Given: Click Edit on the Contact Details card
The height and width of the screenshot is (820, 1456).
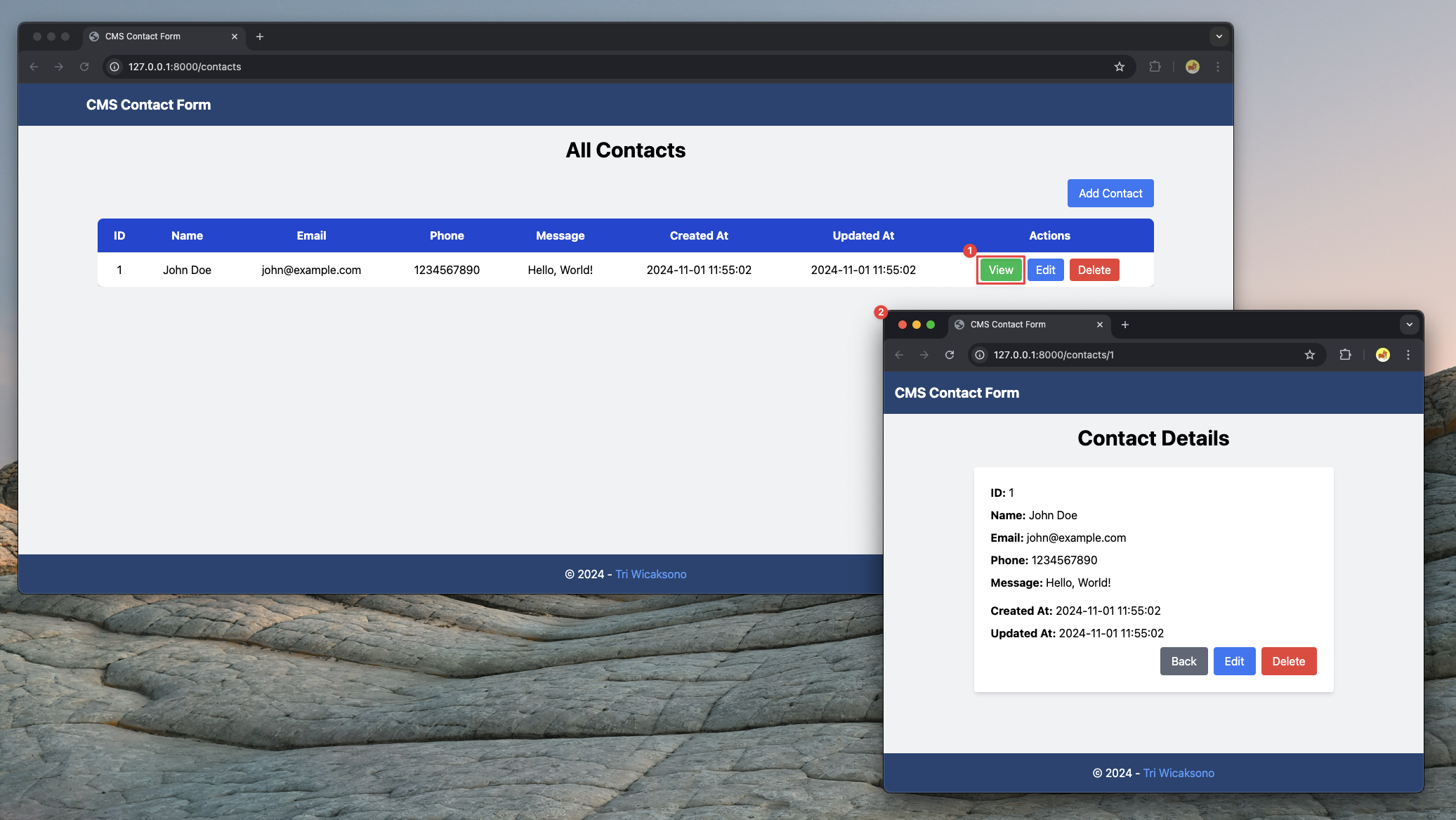Looking at the screenshot, I should [x=1233, y=661].
